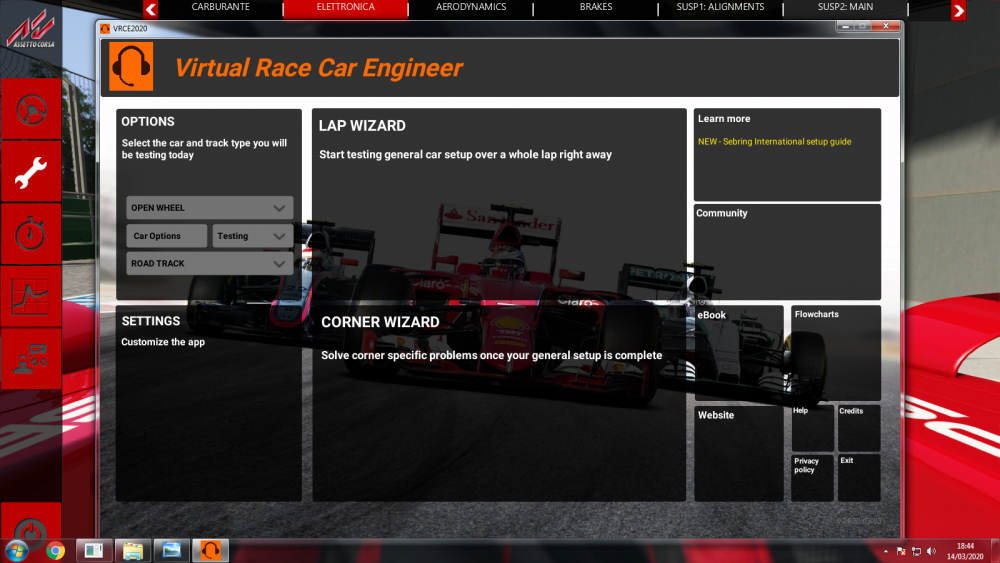1000x563 pixels.
Task: Expand the OPEN WHEEL car type dropdown
Action: coord(210,208)
